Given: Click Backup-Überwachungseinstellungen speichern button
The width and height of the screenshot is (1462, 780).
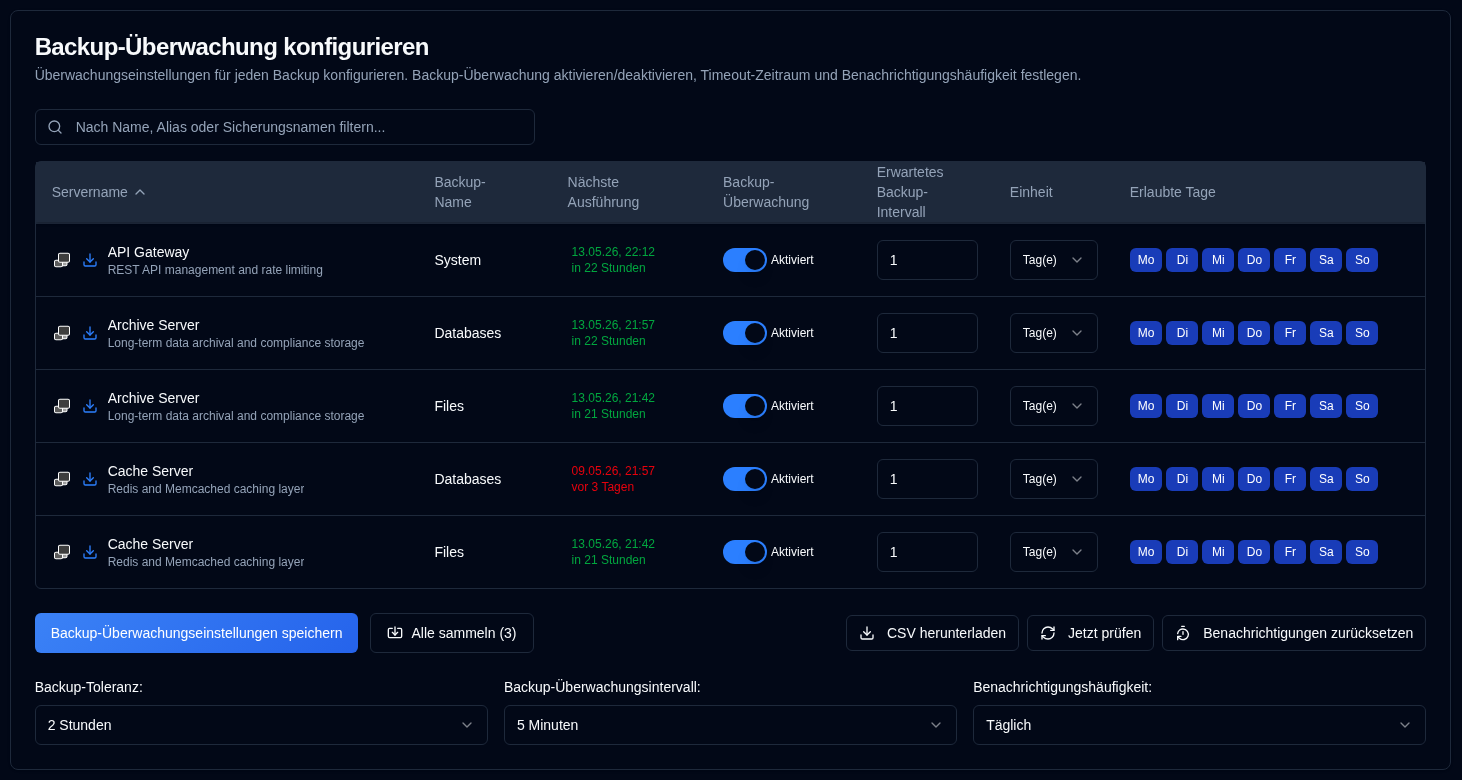Looking at the screenshot, I should coord(196,633).
